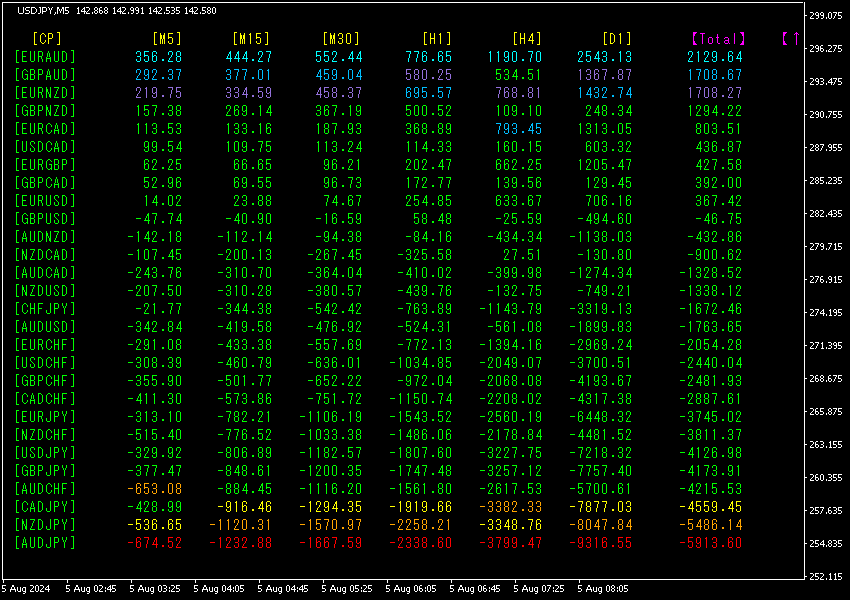
Task: Click the AUDJPY total value -5913.60
Action: tap(711, 543)
